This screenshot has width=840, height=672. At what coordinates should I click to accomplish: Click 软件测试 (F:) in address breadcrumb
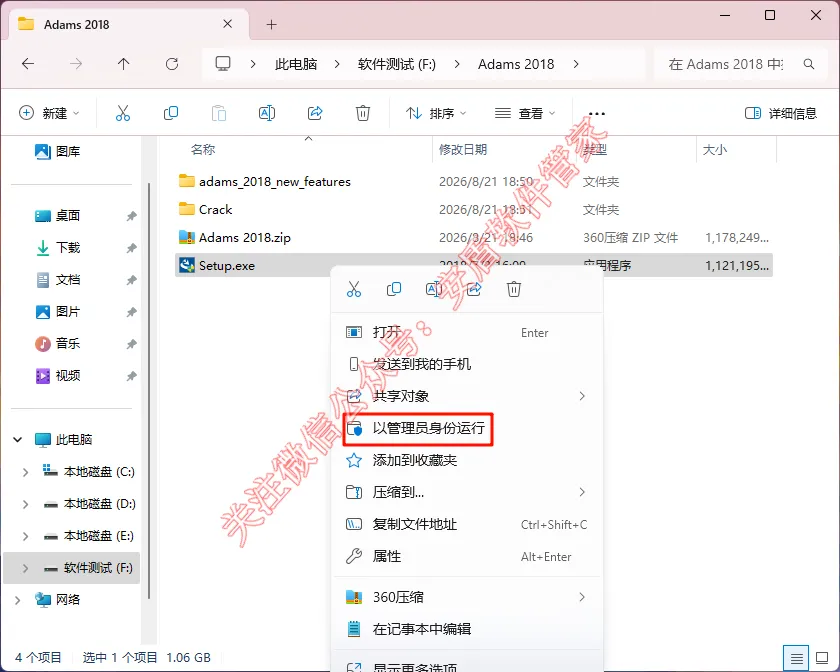click(x=396, y=64)
